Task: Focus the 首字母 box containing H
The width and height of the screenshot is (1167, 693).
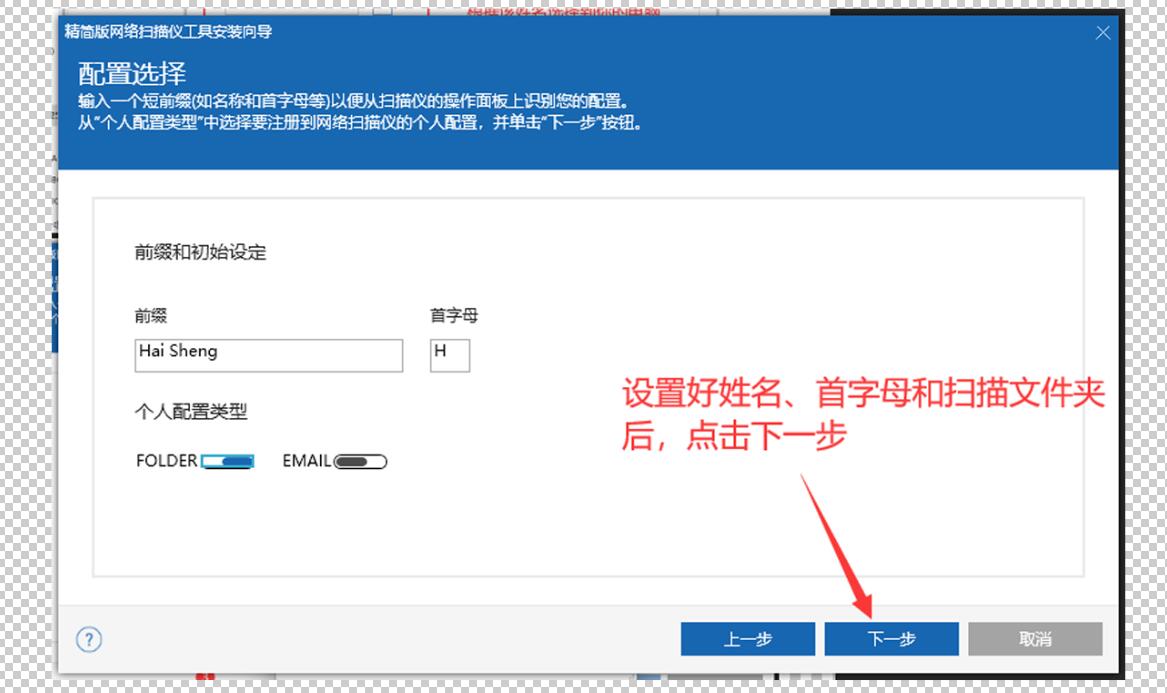Action: (x=449, y=355)
